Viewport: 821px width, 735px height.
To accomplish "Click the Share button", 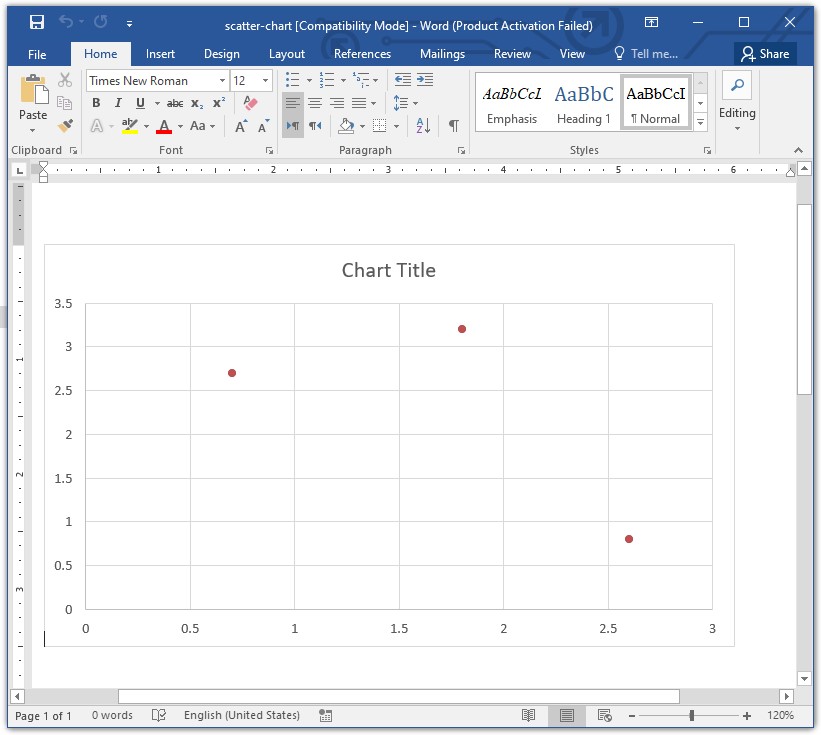I will [766, 54].
